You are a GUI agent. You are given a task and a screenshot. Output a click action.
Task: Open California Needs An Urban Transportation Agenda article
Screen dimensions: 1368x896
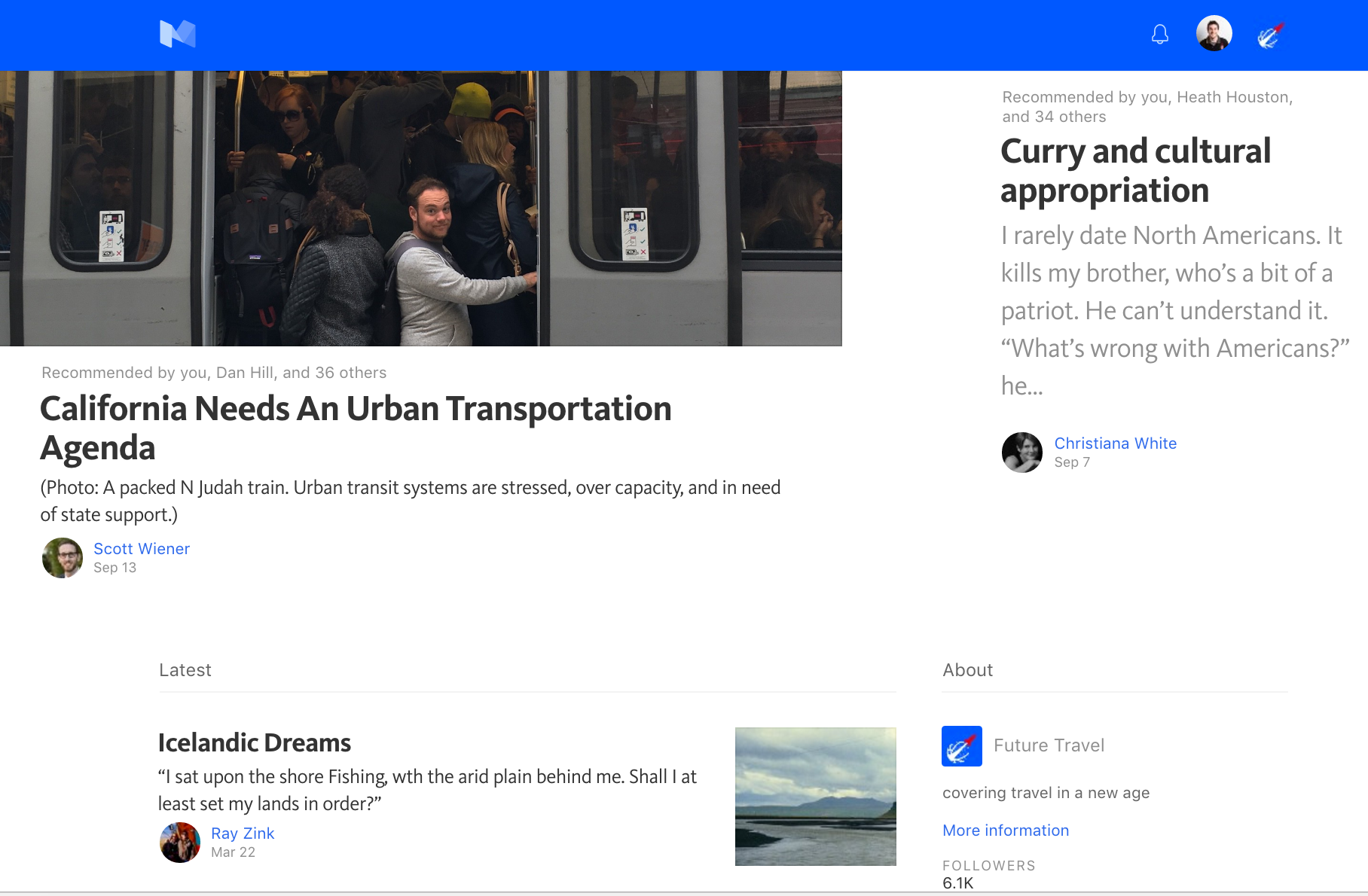[356, 428]
